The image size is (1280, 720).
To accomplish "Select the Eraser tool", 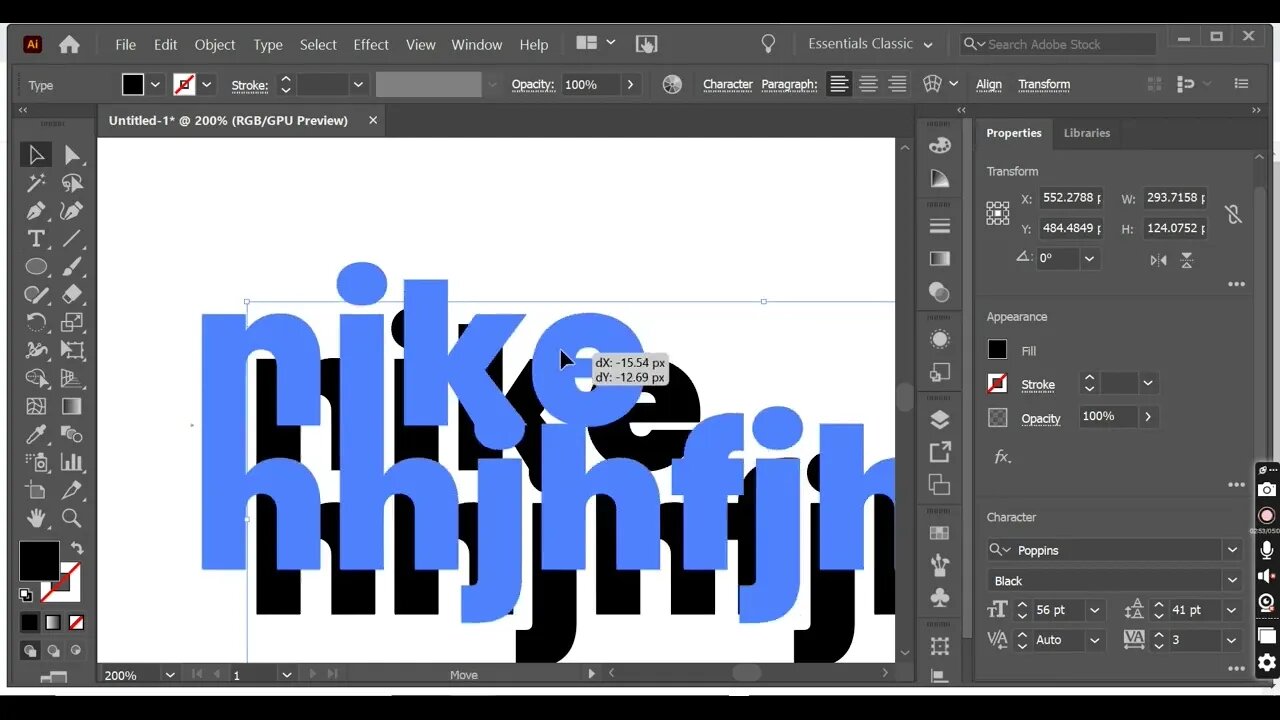I will click(x=72, y=295).
